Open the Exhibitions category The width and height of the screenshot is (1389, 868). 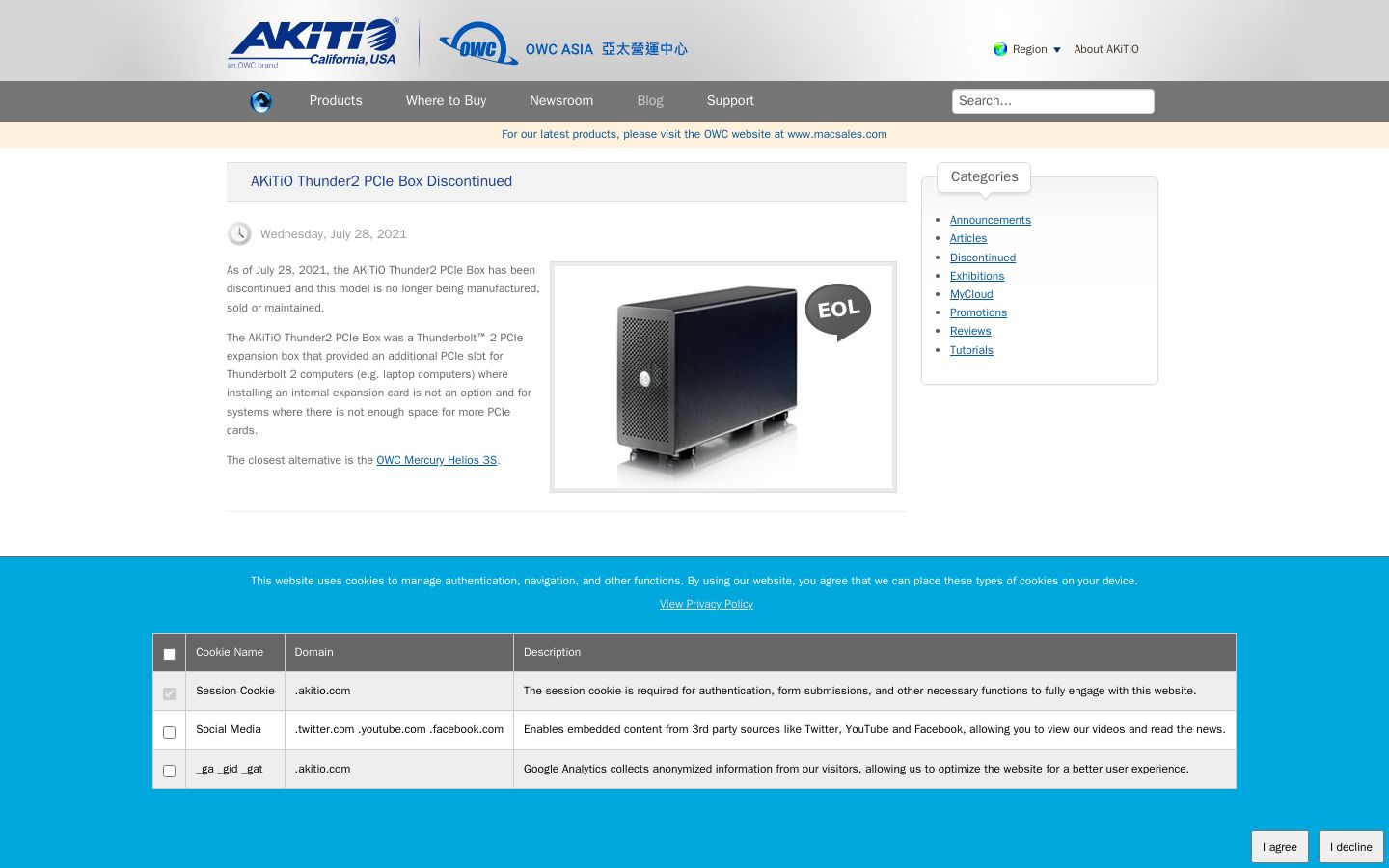click(977, 276)
